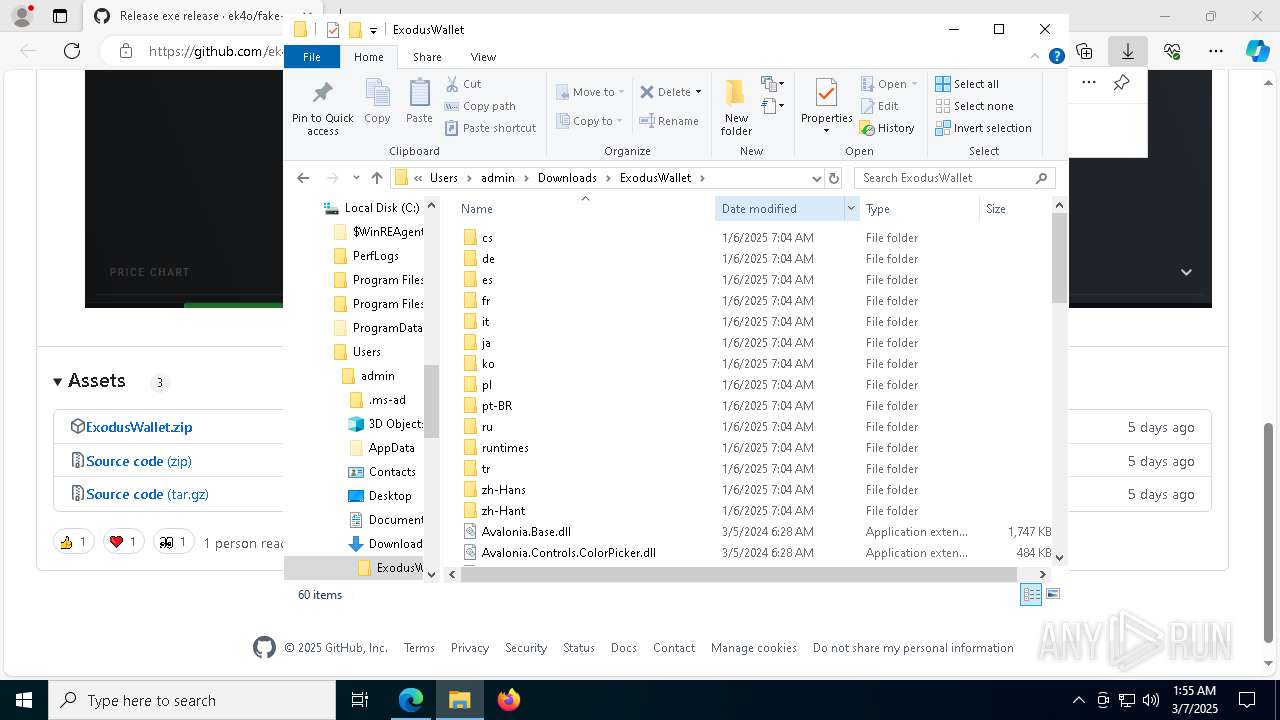Select Avalonia.Base.dll file
Image resolution: width=1280 pixels, height=720 pixels.
pyautogui.click(x=526, y=532)
